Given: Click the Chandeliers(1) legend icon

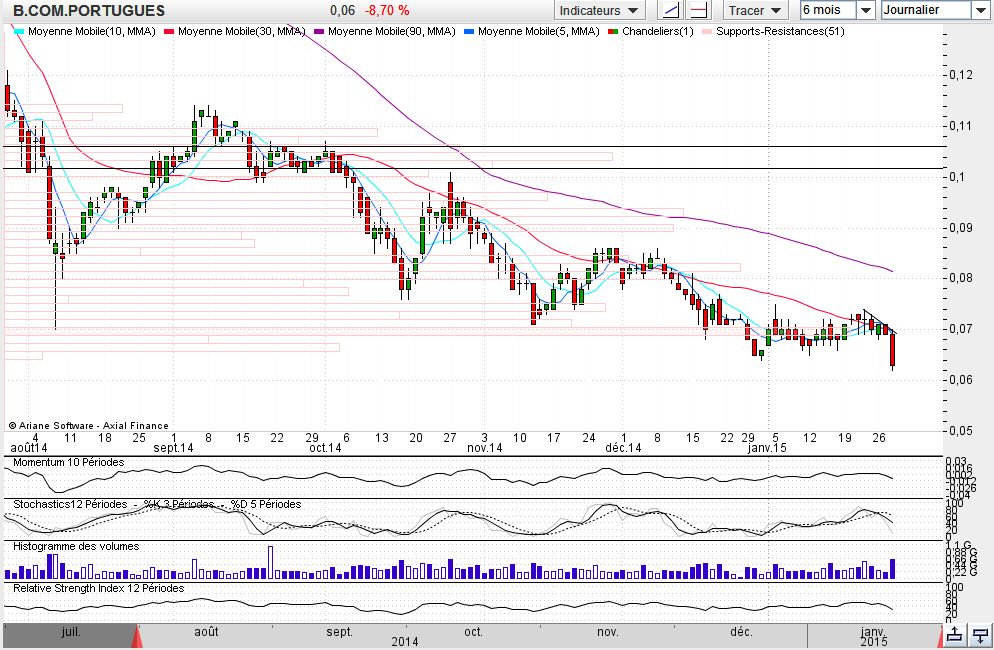Looking at the screenshot, I should click(614, 32).
